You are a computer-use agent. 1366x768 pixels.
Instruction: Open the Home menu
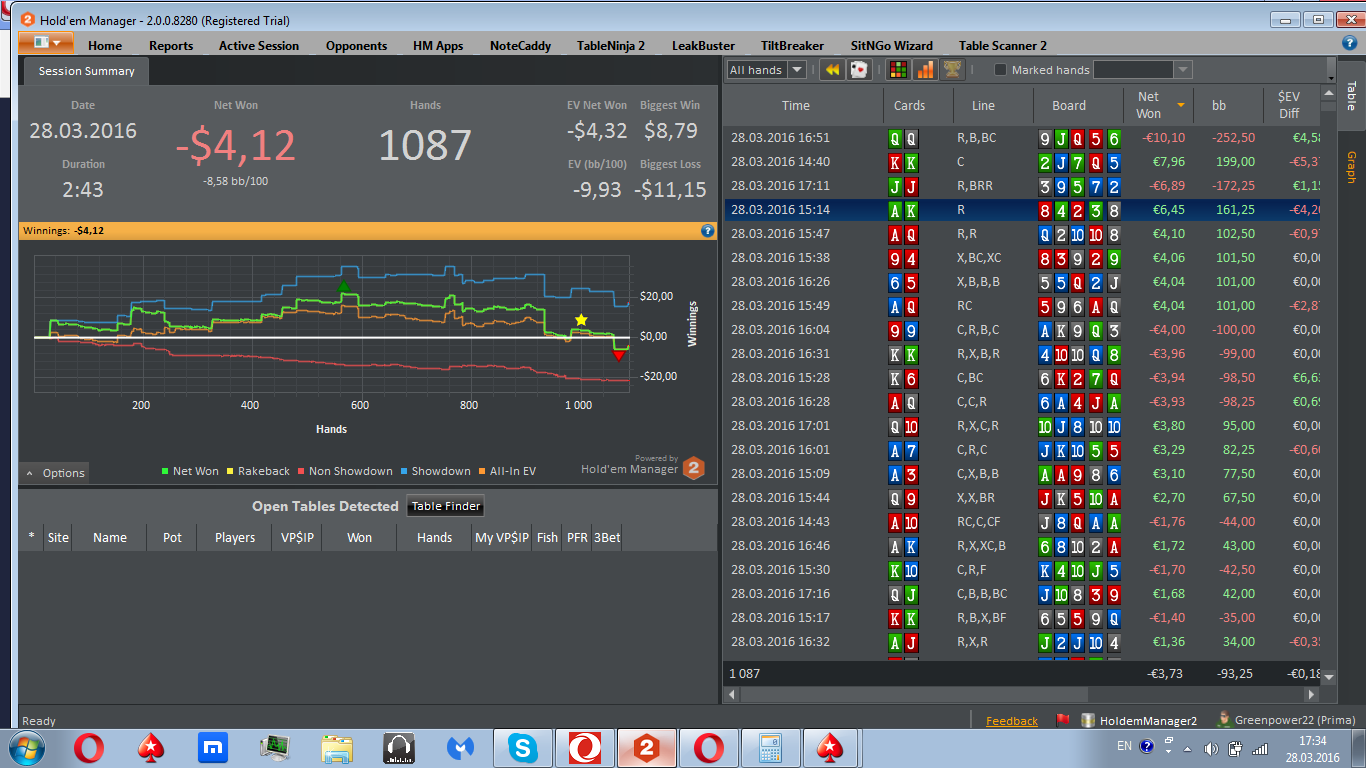[105, 45]
